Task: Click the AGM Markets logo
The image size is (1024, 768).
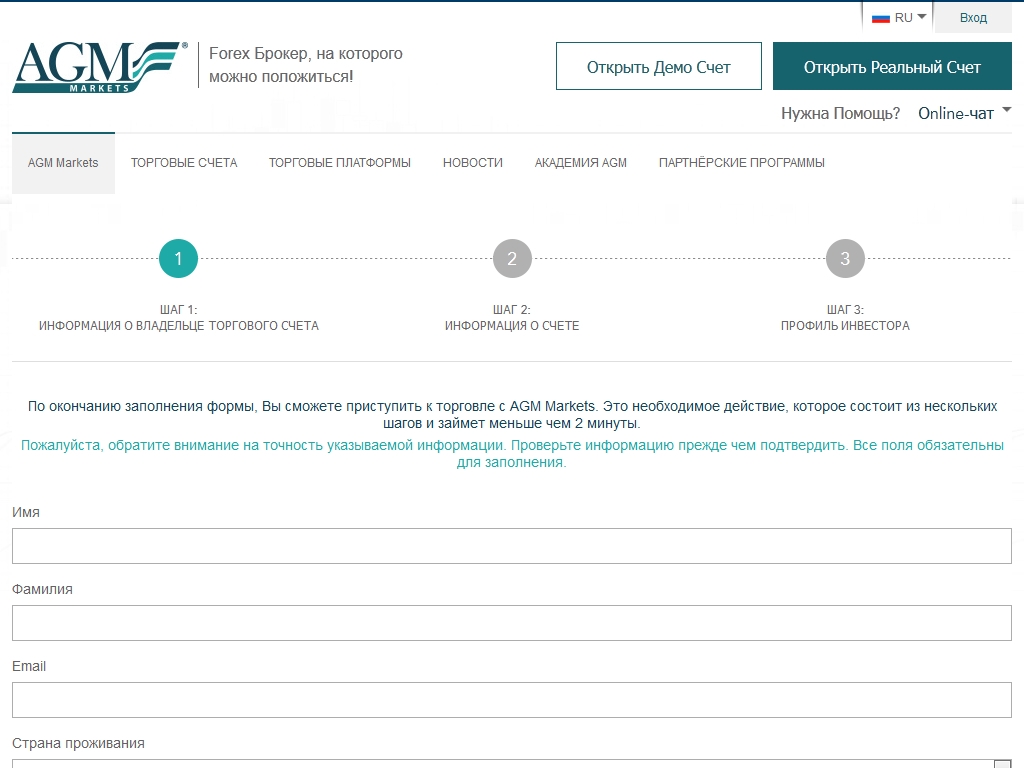Action: click(x=99, y=67)
